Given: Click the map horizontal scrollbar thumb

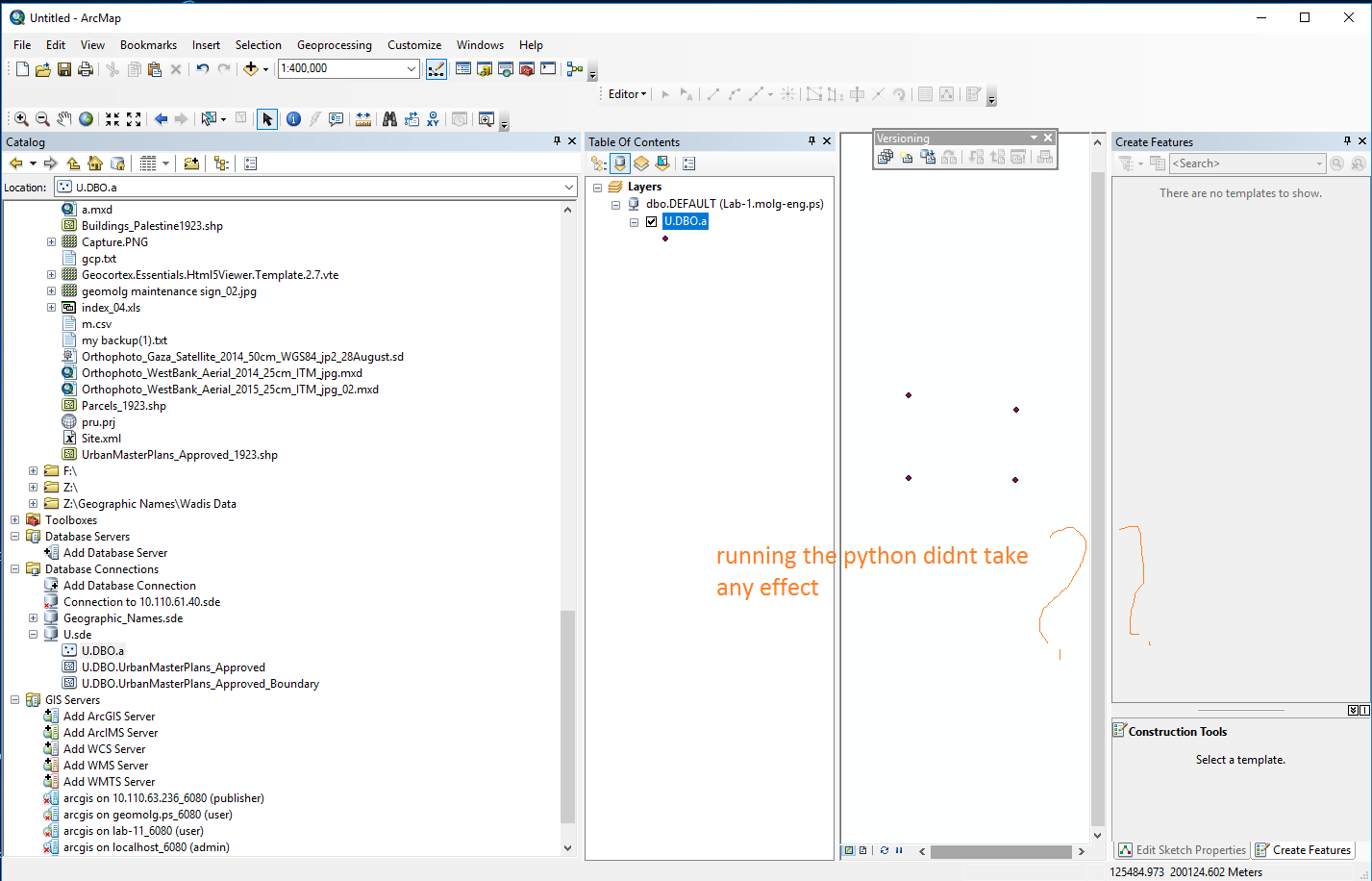Looking at the screenshot, I should point(1001,851).
